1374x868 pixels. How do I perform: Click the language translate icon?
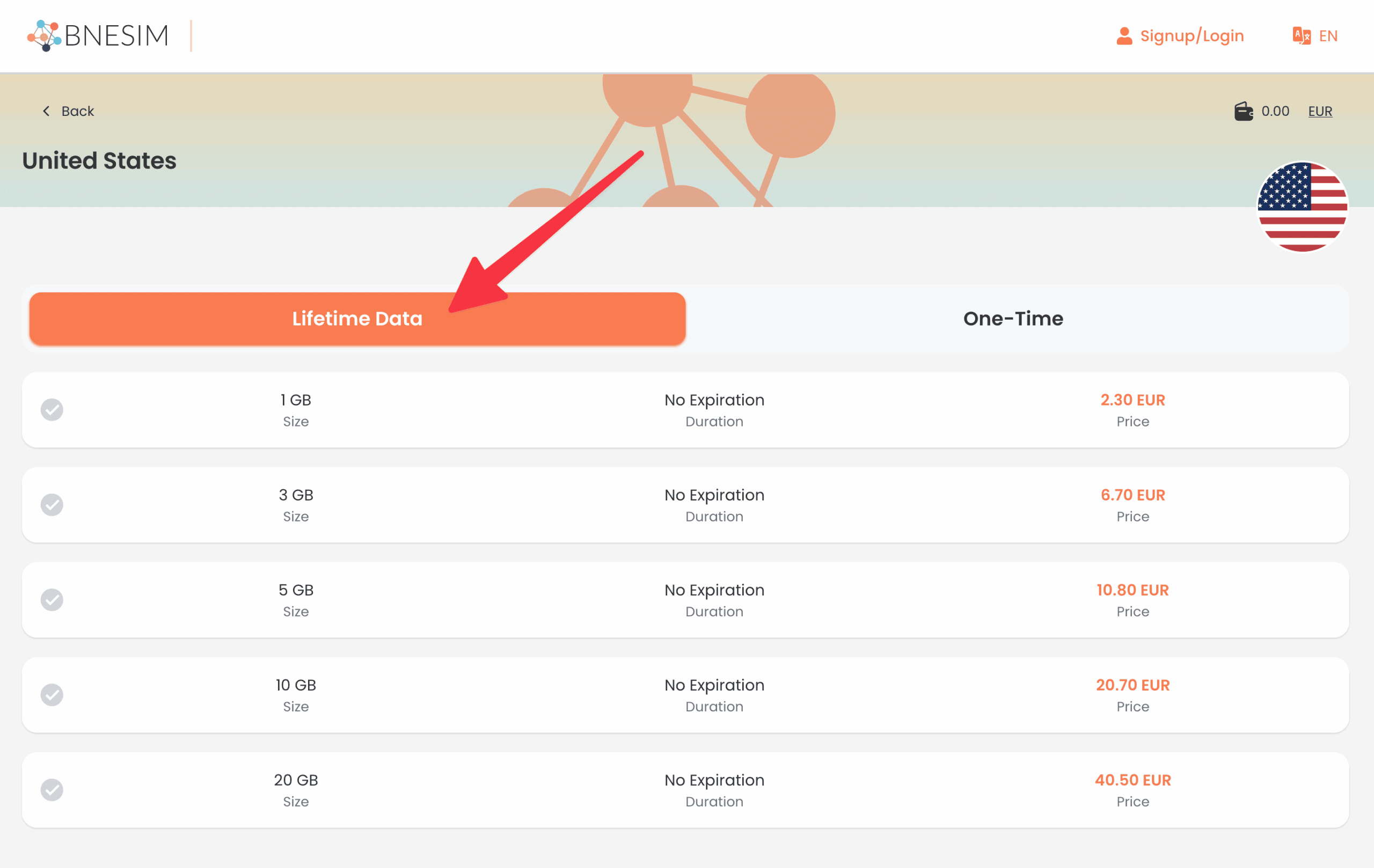tap(1301, 36)
